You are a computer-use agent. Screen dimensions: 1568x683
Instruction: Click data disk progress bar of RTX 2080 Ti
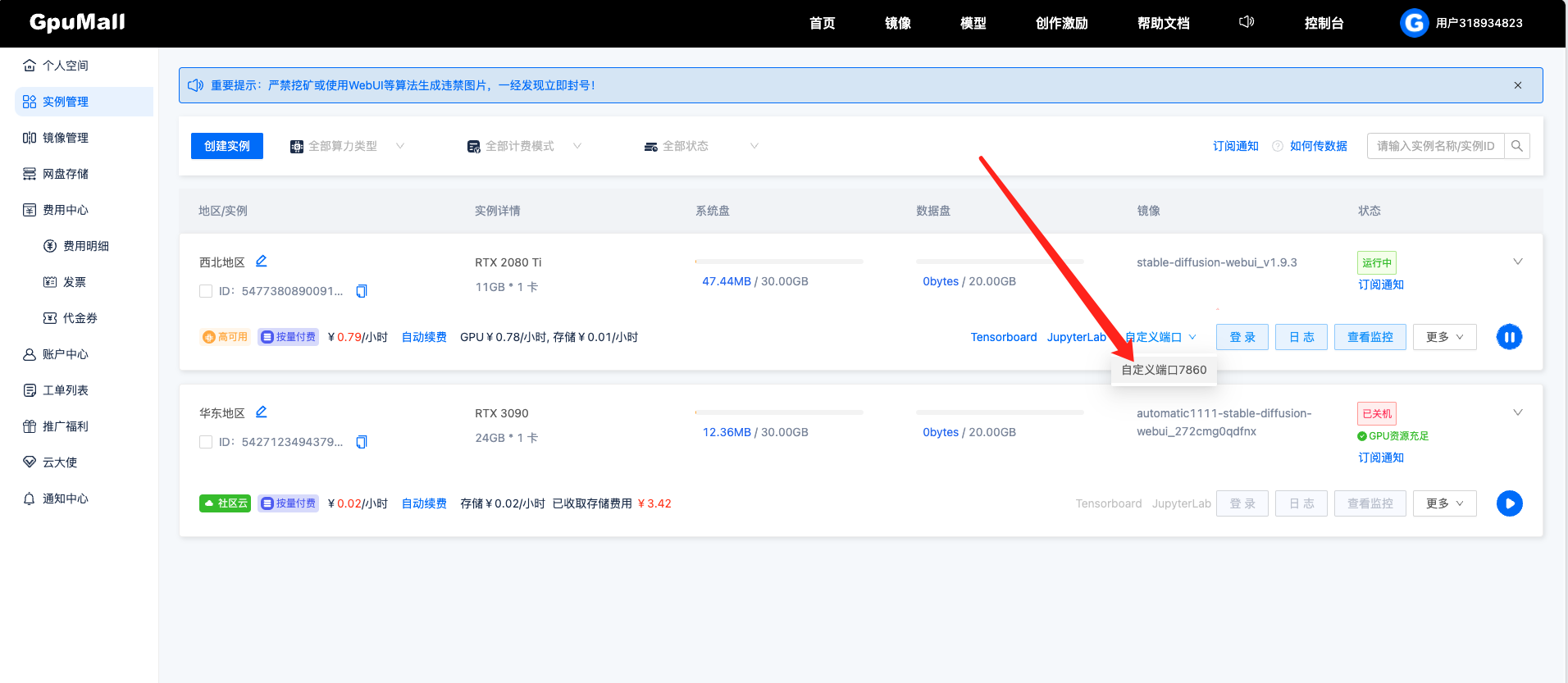click(1000, 262)
